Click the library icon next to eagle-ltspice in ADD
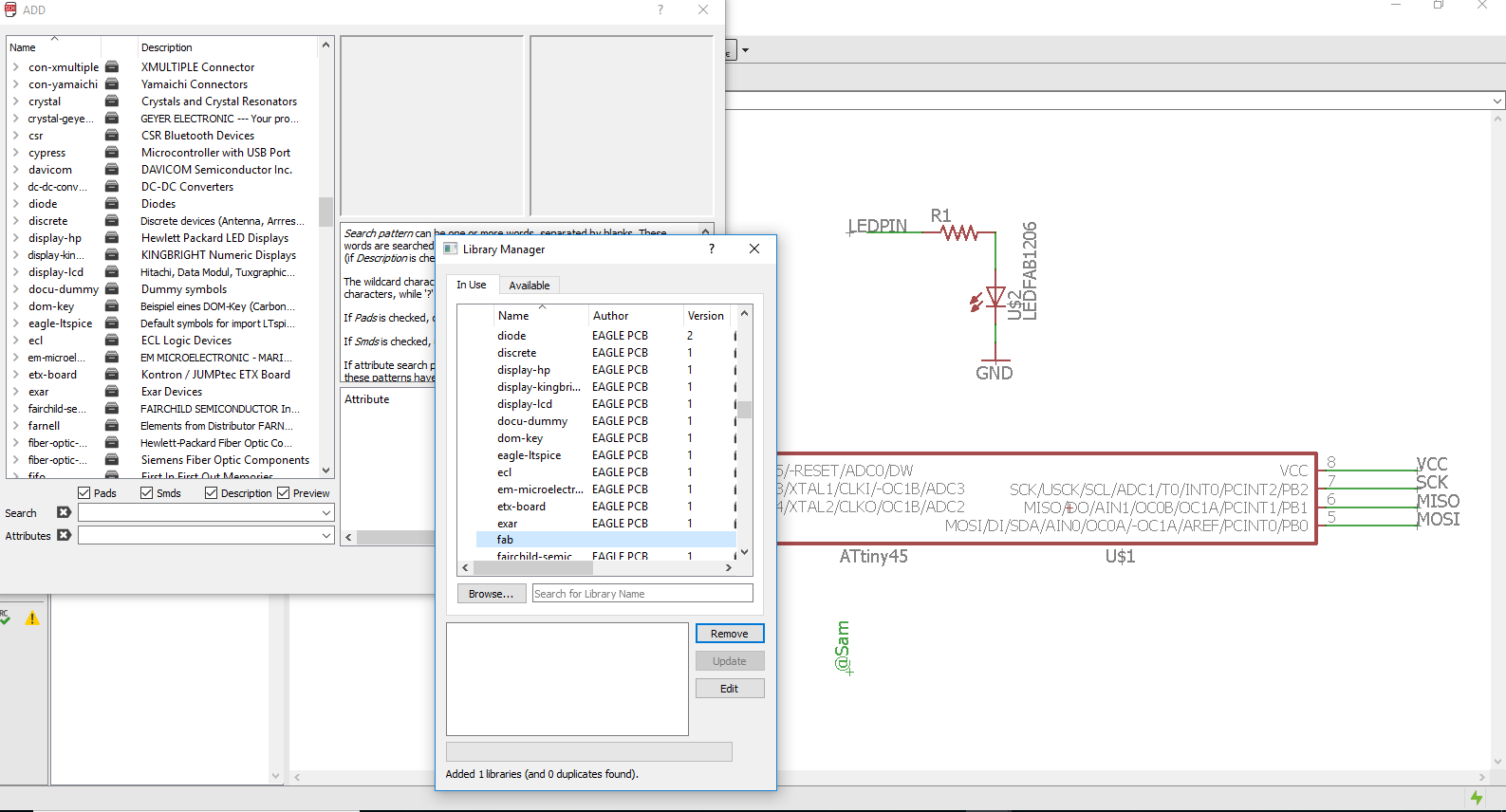This screenshot has width=1506, height=812. 112,323
